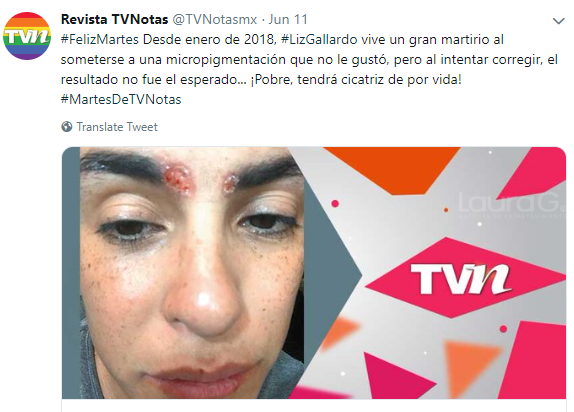Image resolution: width=574 pixels, height=412 pixels.
Task: Click the orange triangle at the card's bottom right
Action: [470, 365]
